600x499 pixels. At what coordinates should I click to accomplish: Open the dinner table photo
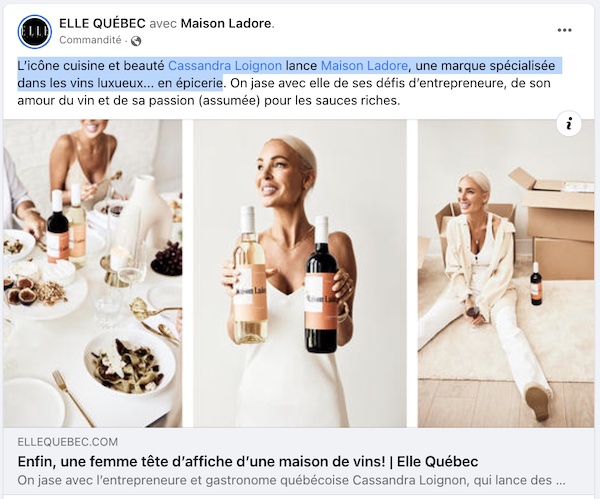point(93,273)
